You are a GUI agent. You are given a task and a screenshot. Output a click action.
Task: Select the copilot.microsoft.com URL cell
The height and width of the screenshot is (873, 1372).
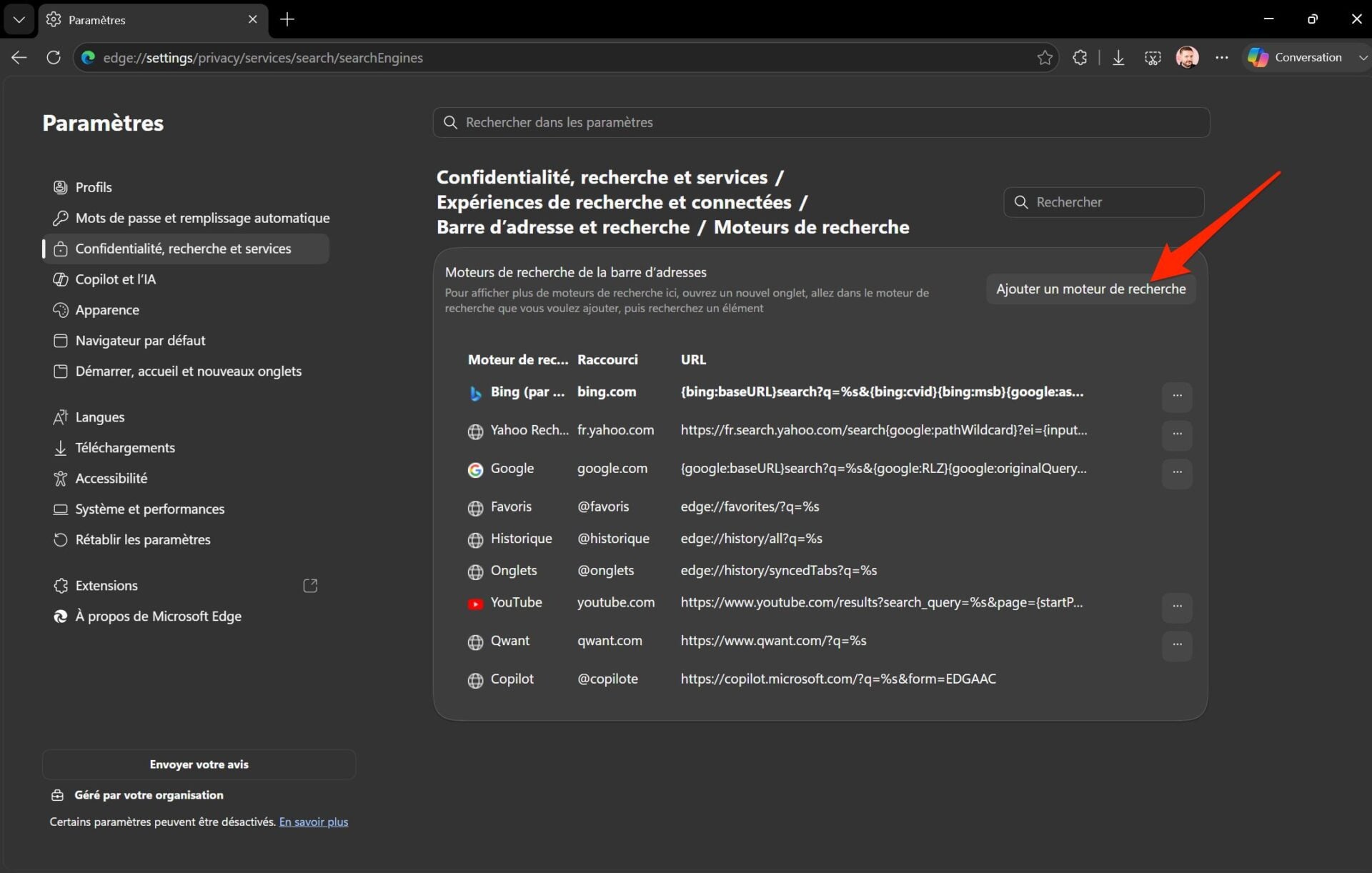838,679
